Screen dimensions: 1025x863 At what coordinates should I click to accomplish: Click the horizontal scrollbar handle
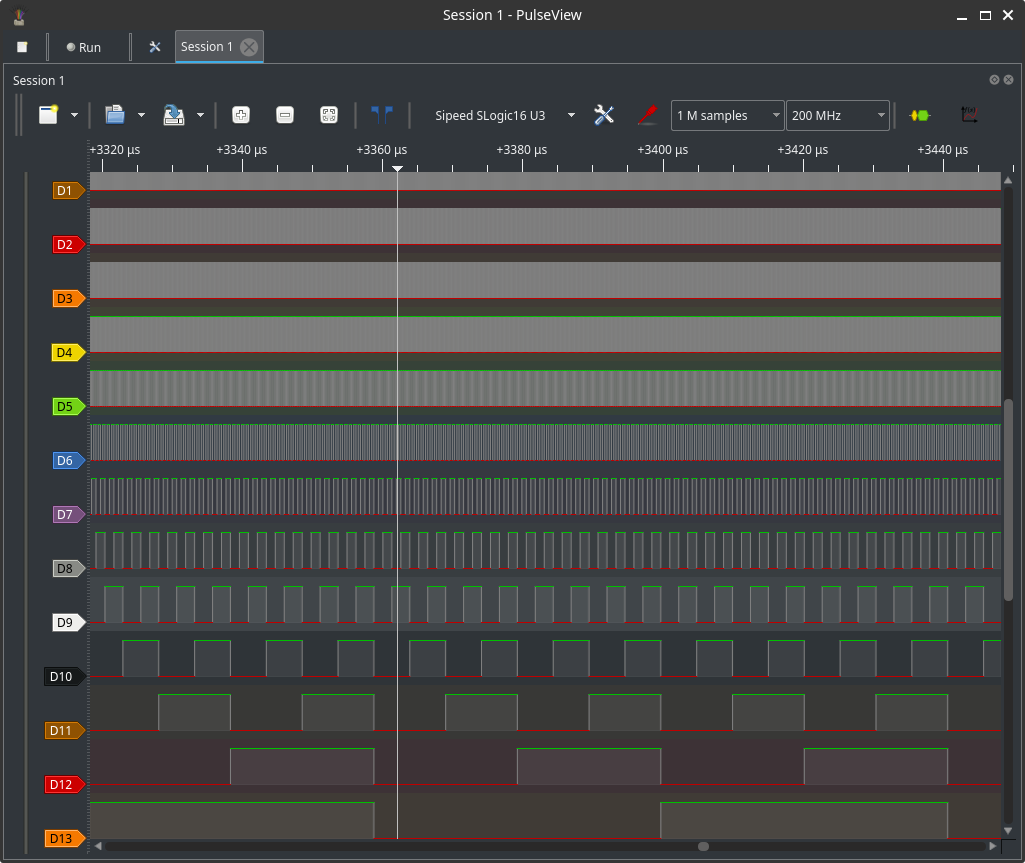pos(703,846)
